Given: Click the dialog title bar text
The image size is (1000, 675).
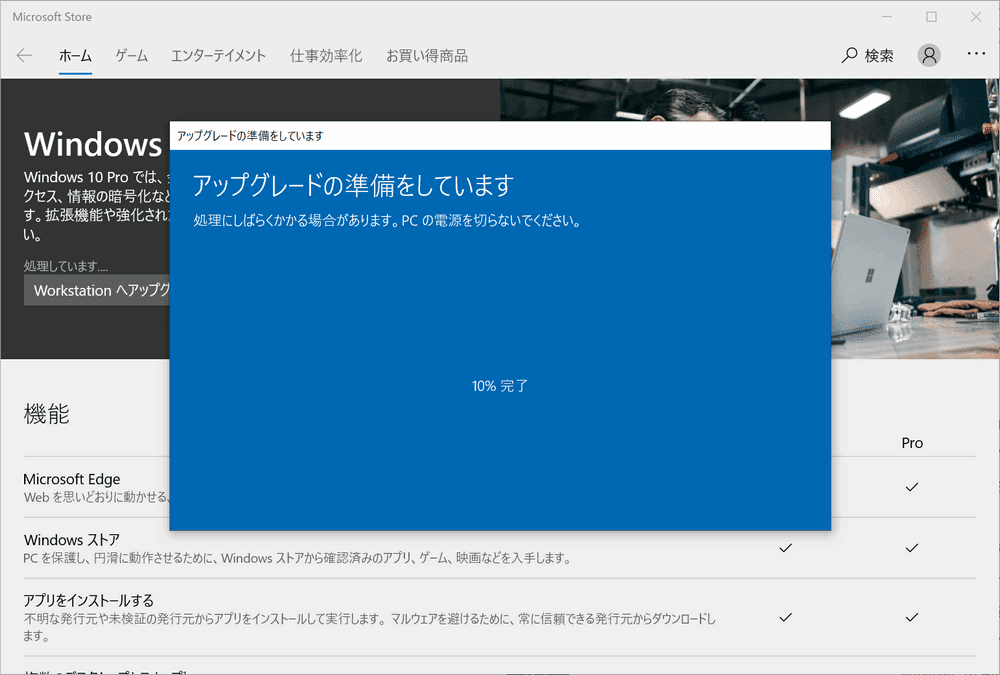Looking at the screenshot, I should point(250,136).
